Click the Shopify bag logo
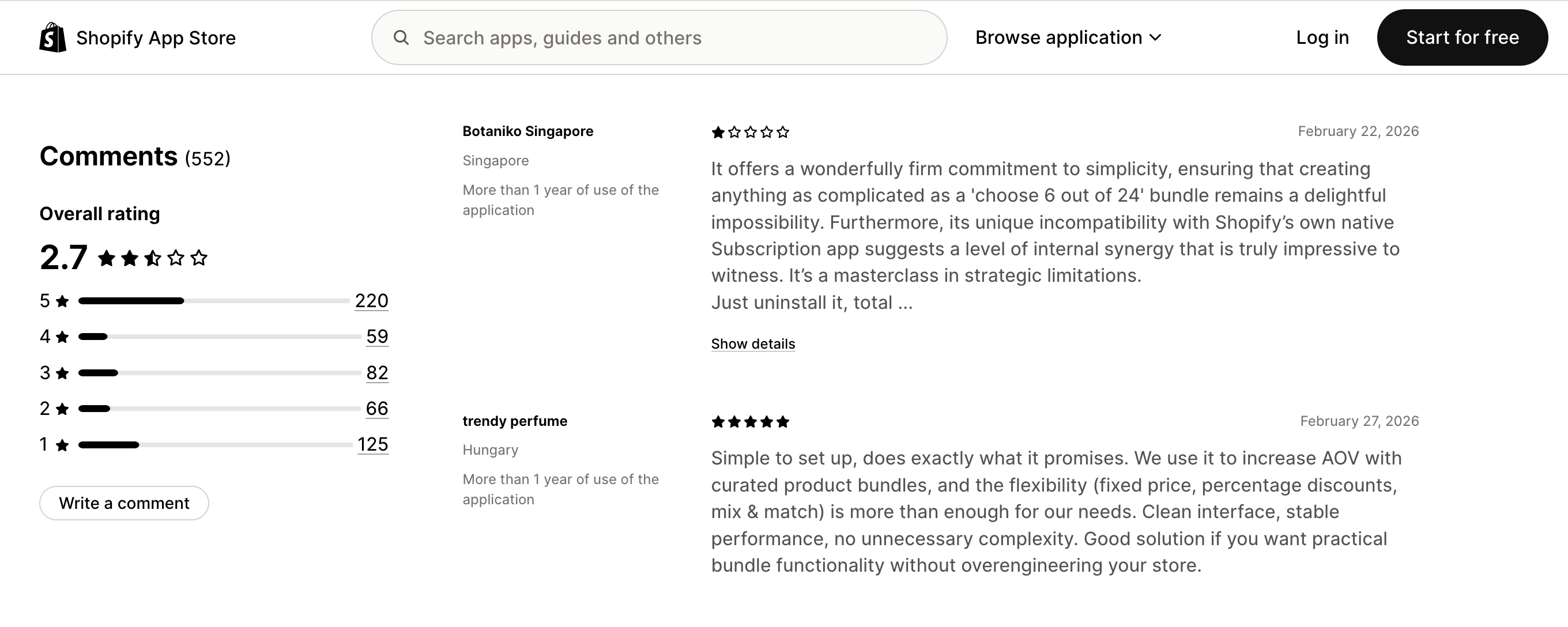This screenshot has height=627, width=1568. (52, 37)
